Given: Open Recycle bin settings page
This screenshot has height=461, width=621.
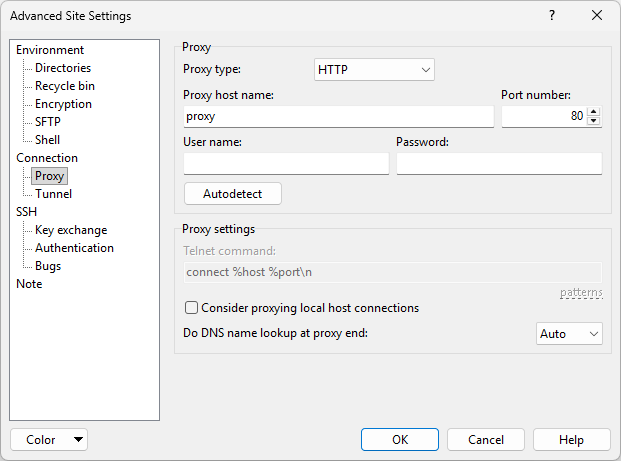Looking at the screenshot, I should 65,86.
